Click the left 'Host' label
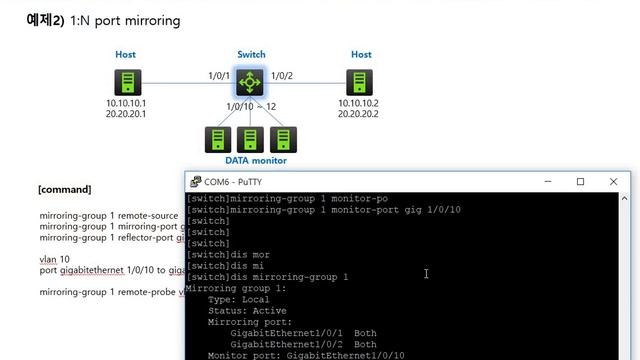This screenshot has width=640, height=360. click(125, 54)
